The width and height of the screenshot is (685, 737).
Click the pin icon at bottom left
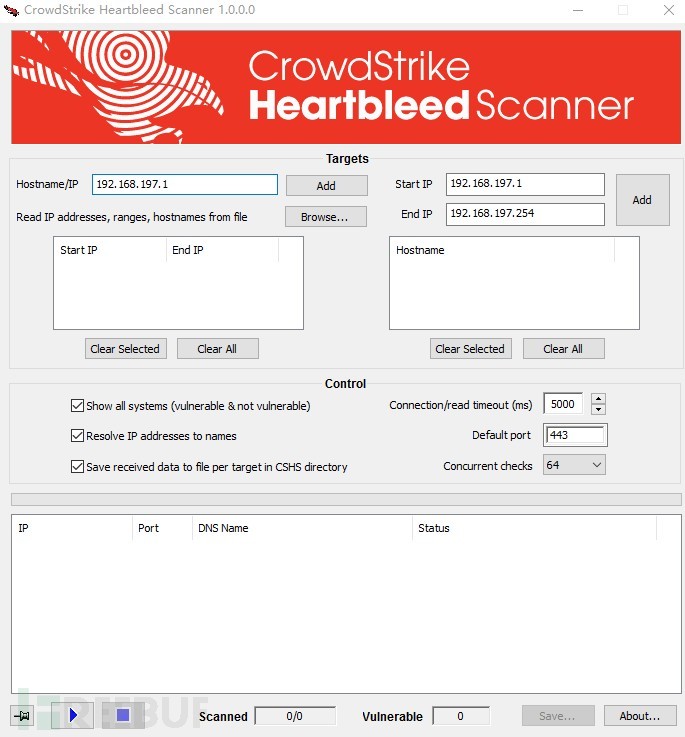point(22,716)
